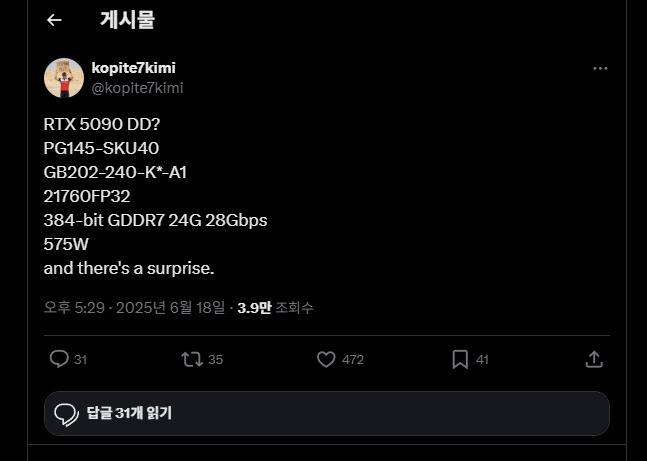This screenshot has width=647, height=461.
Task: Go back using the left arrow
Action: click(x=54, y=20)
